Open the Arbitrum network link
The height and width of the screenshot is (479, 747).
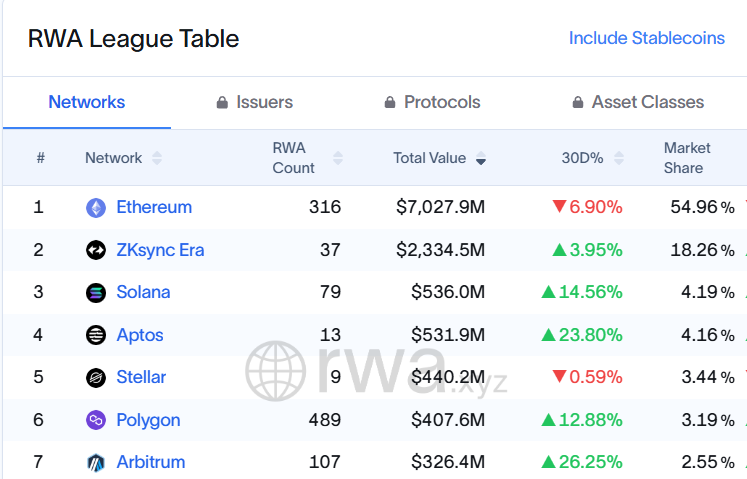[150, 463]
